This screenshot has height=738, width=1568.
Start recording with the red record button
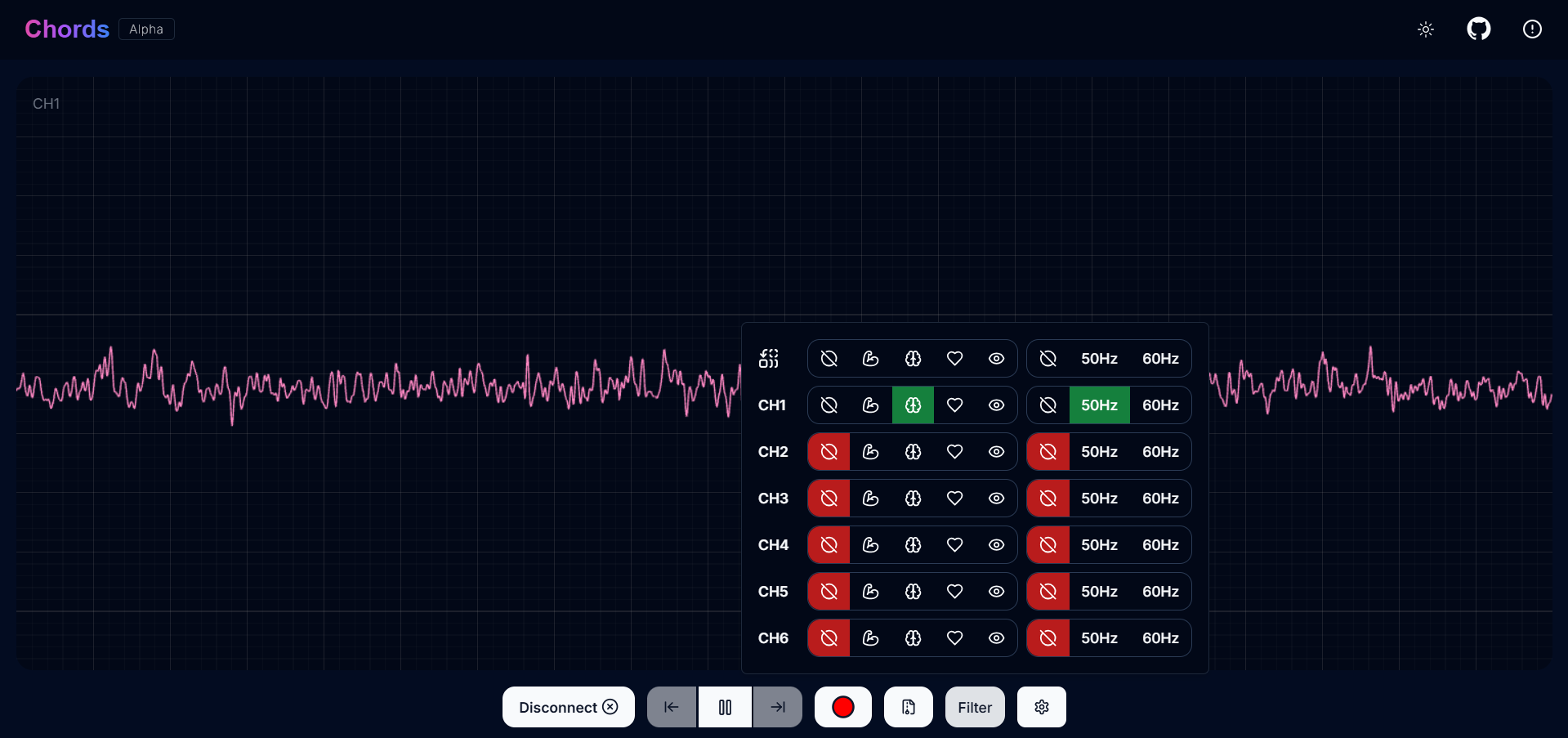pyautogui.click(x=842, y=706)
